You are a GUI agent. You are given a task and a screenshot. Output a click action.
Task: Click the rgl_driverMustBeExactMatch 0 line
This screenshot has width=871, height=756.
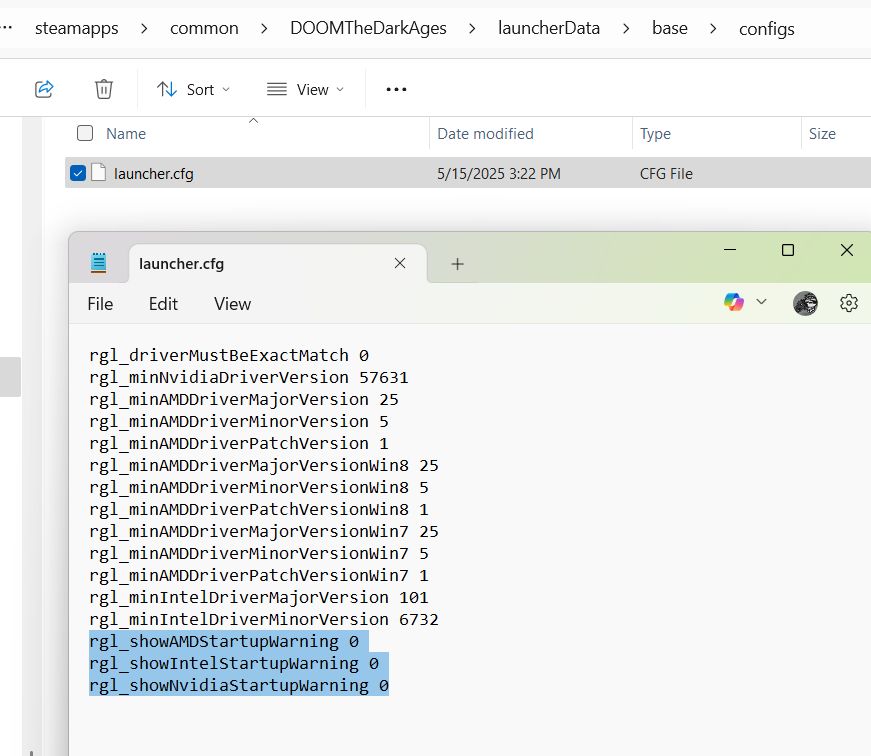pyautogui.click(x=229, y=356)
